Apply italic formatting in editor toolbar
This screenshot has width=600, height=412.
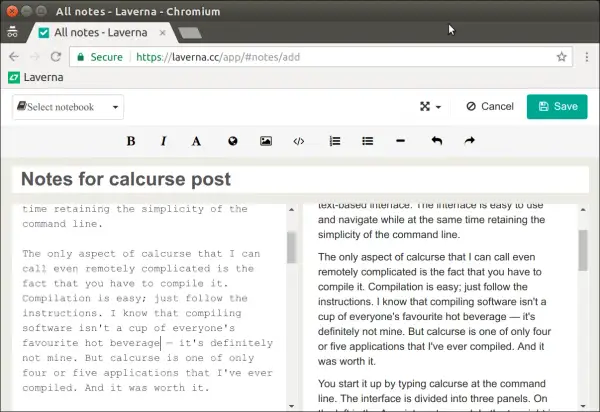[x=163, y=141]
